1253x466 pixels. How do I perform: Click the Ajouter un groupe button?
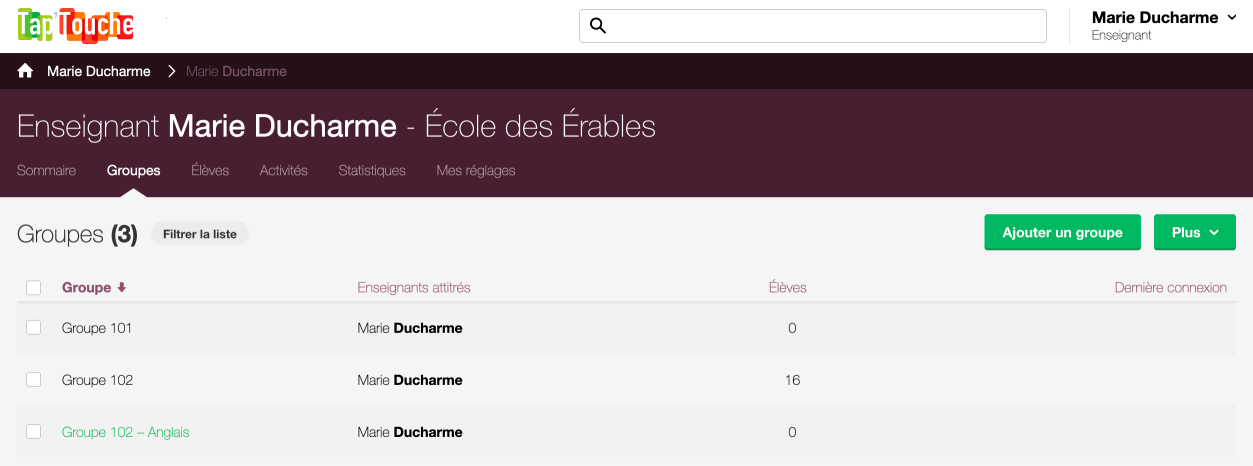1062,232
